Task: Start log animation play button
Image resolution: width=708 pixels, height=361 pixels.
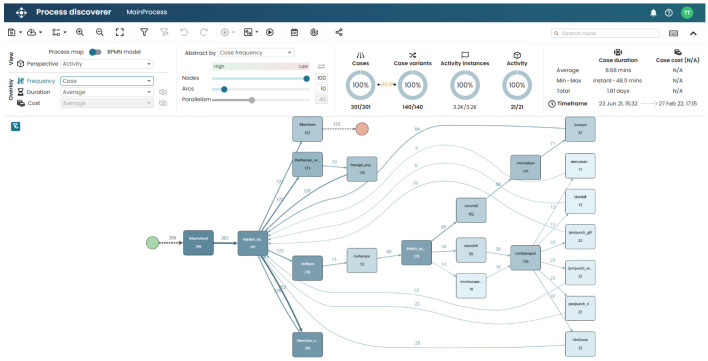Action: coord(270,32)
